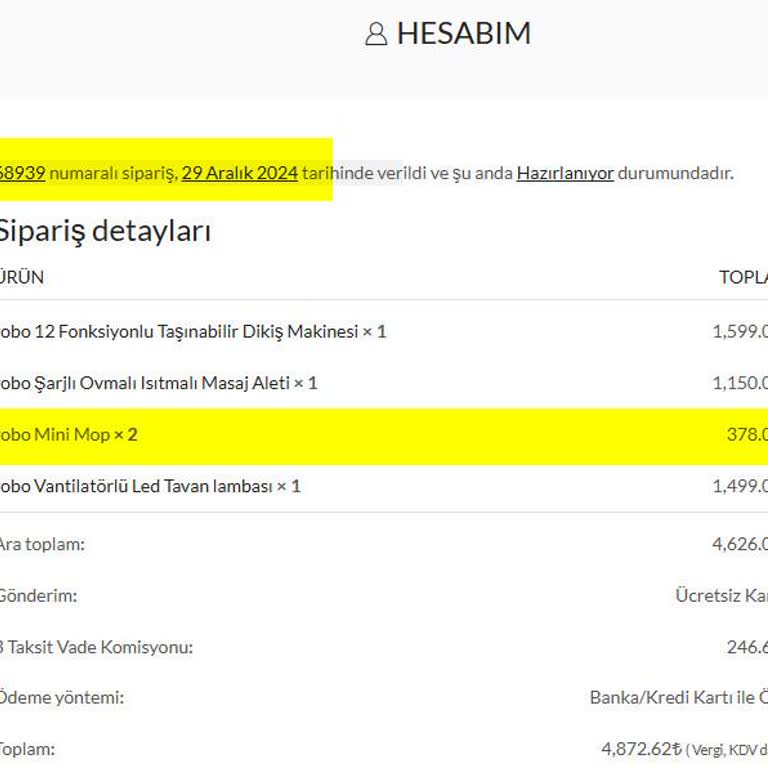This screenshot has width=768, height=768.
Task: Select the Sipariş detayları heading
Action: 105,231
